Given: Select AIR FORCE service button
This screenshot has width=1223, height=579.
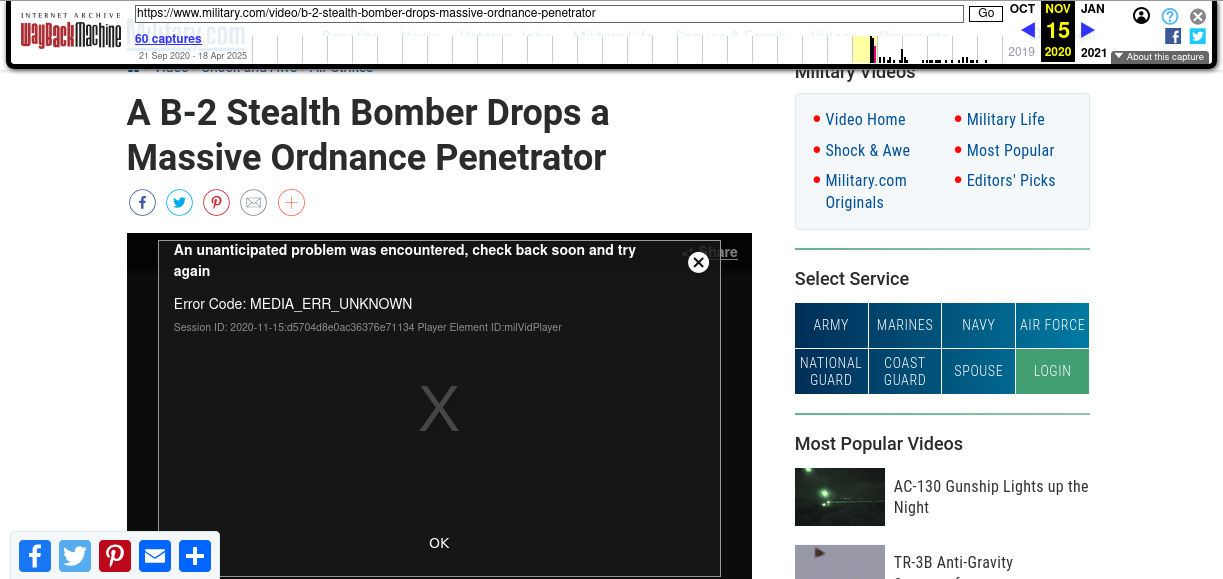Looking at the screenshot, I should (x=1052, y=325).
